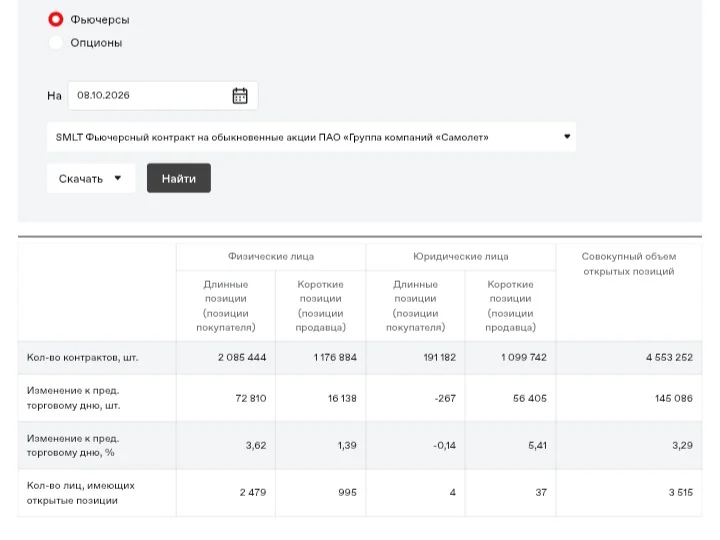Click the total value 4 553 252
This screenshot has height=540, width=720.
(669, 357)
